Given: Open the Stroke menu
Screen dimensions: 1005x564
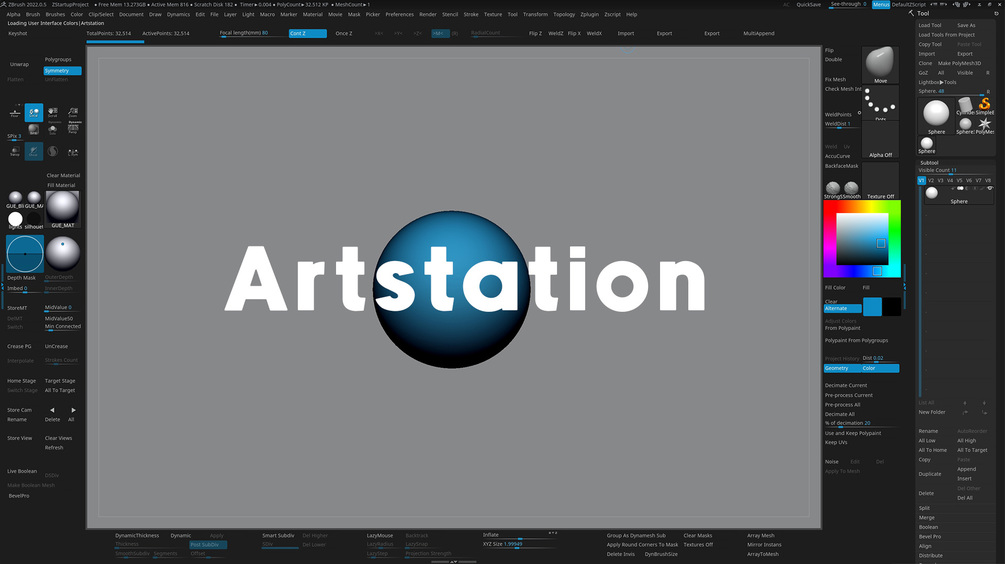Looking at the screenshot, I should [x=471, y=14].
